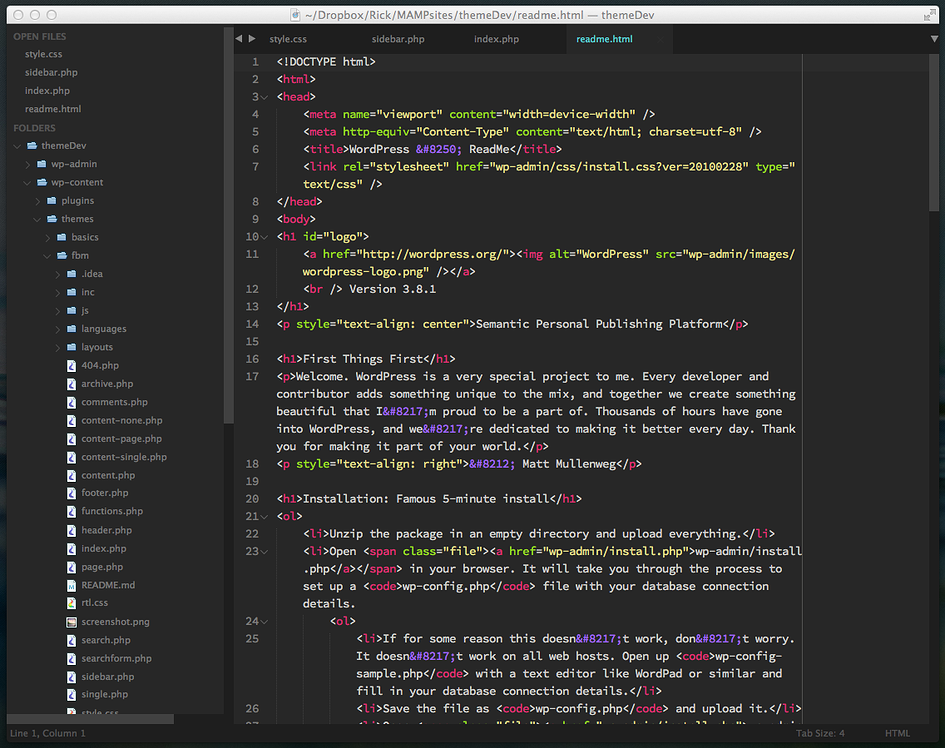
Task: Click the layouts folder icon
Action: tap(72, 347)
